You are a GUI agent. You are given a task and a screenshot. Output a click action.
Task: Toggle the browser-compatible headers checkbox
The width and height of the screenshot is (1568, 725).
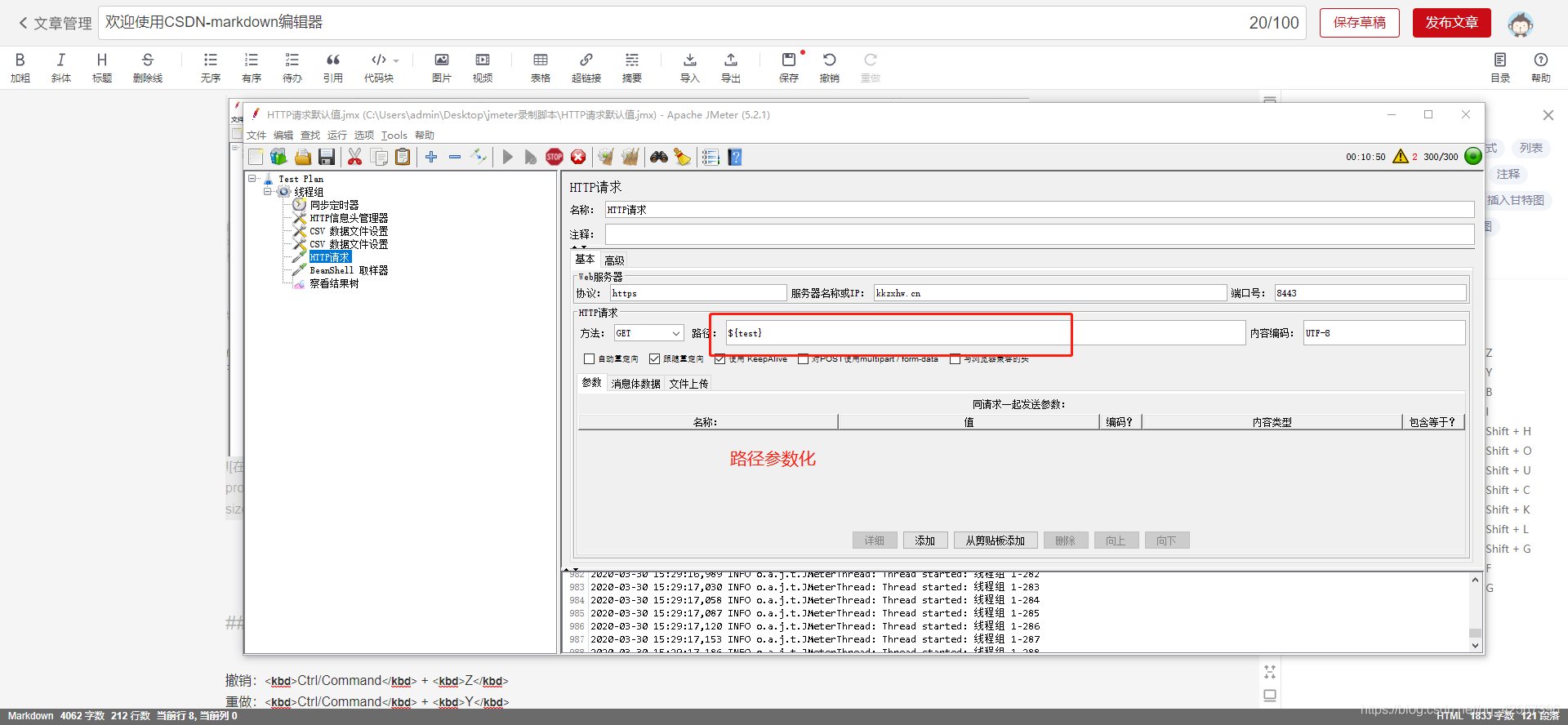point(955,359)
